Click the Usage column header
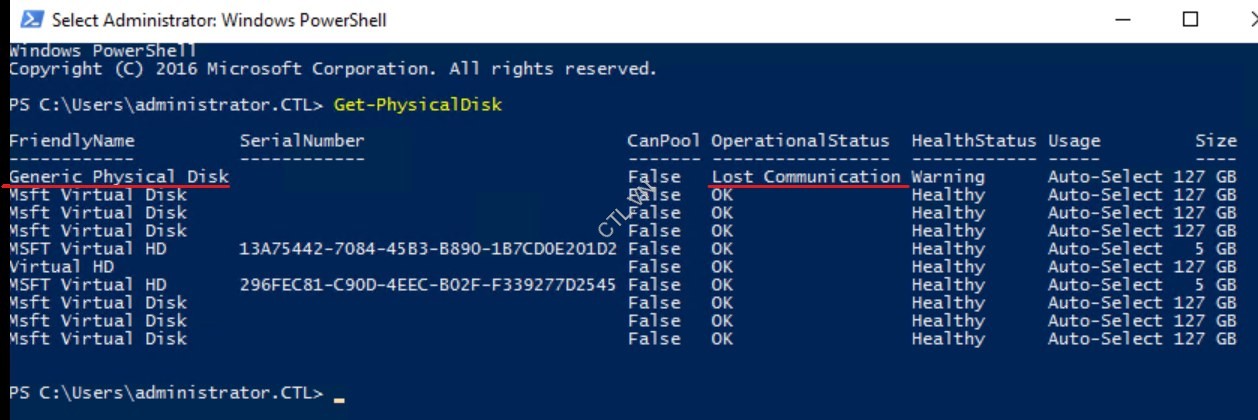 1073,141
